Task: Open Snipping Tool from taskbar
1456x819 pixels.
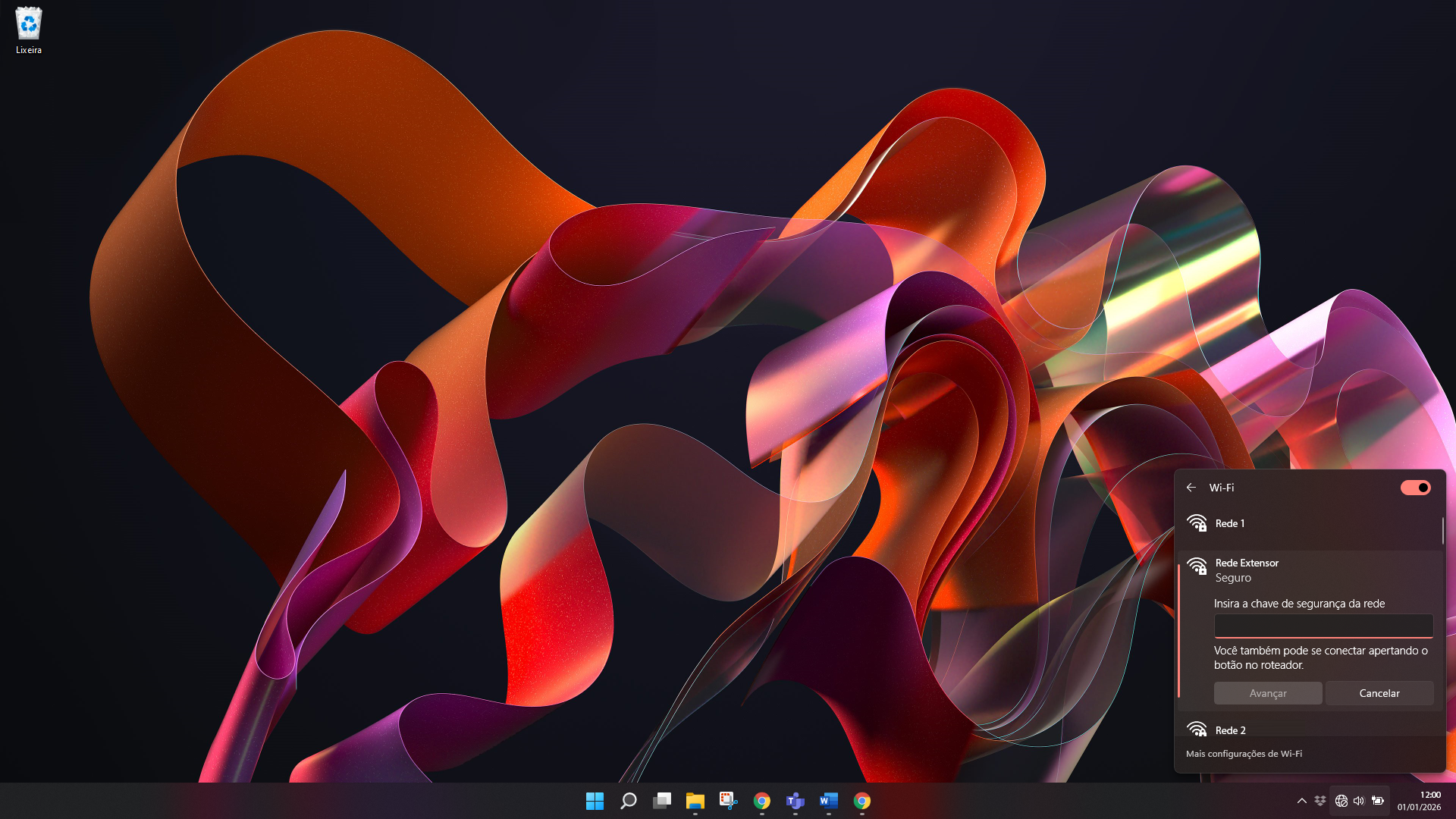Action: 729,801
